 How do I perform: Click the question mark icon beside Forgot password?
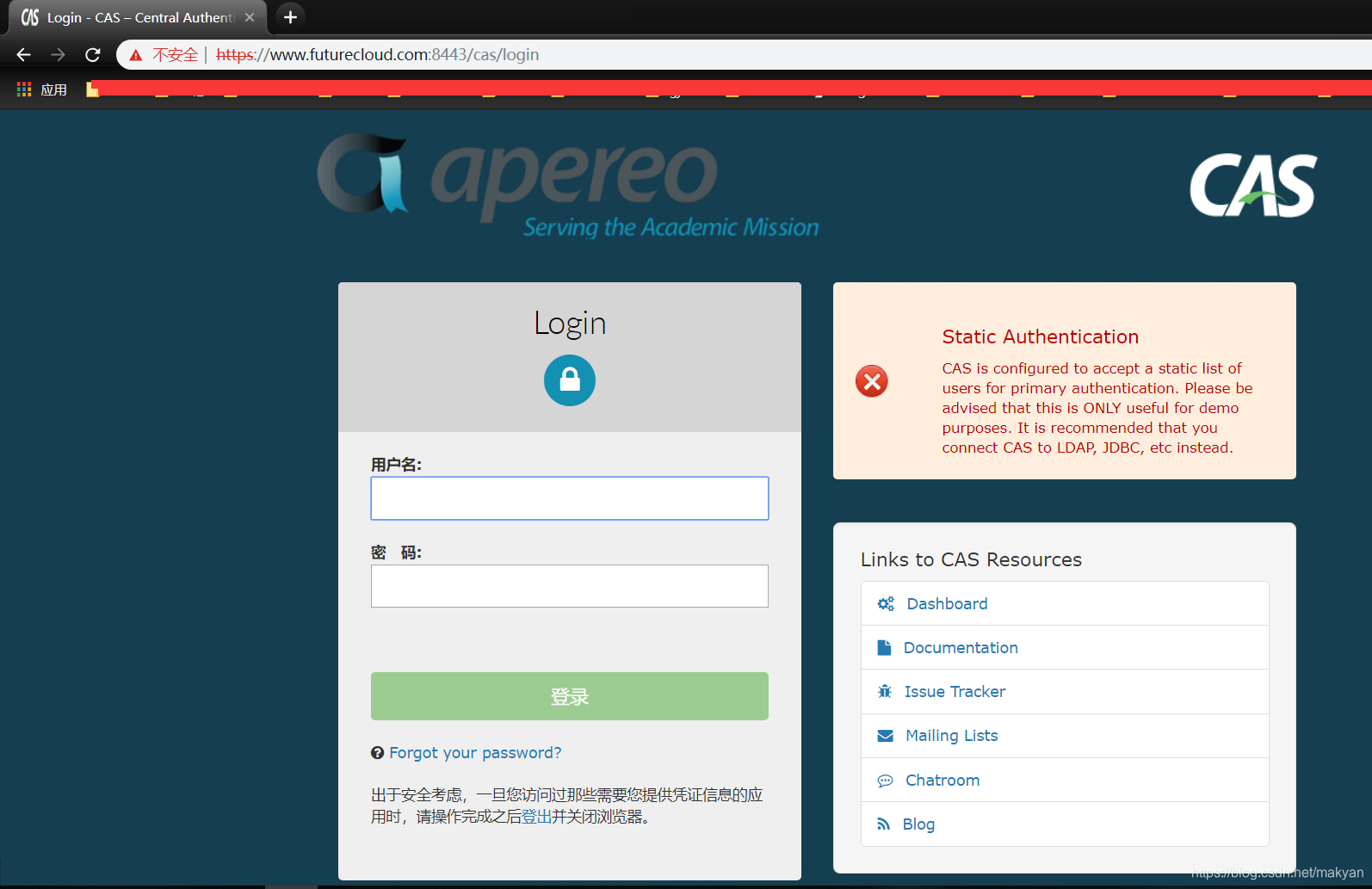point(377,753)
